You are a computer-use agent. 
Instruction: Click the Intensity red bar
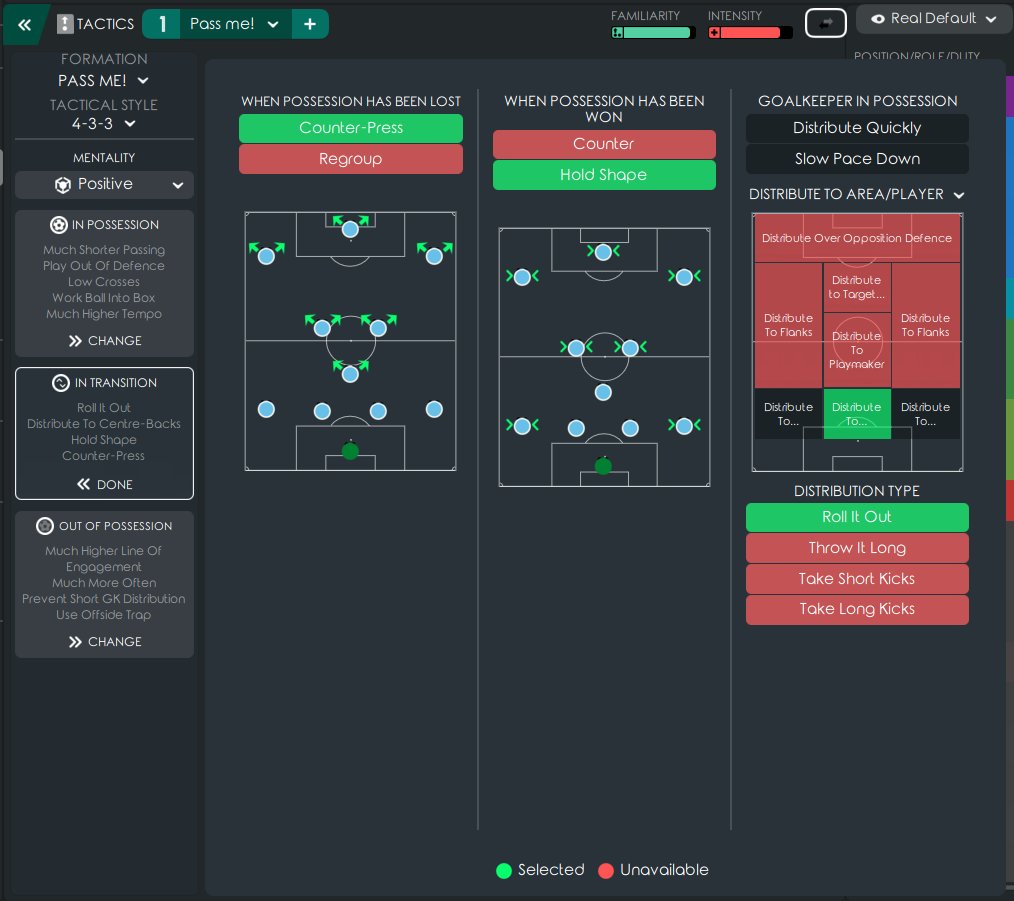(750, 33)
